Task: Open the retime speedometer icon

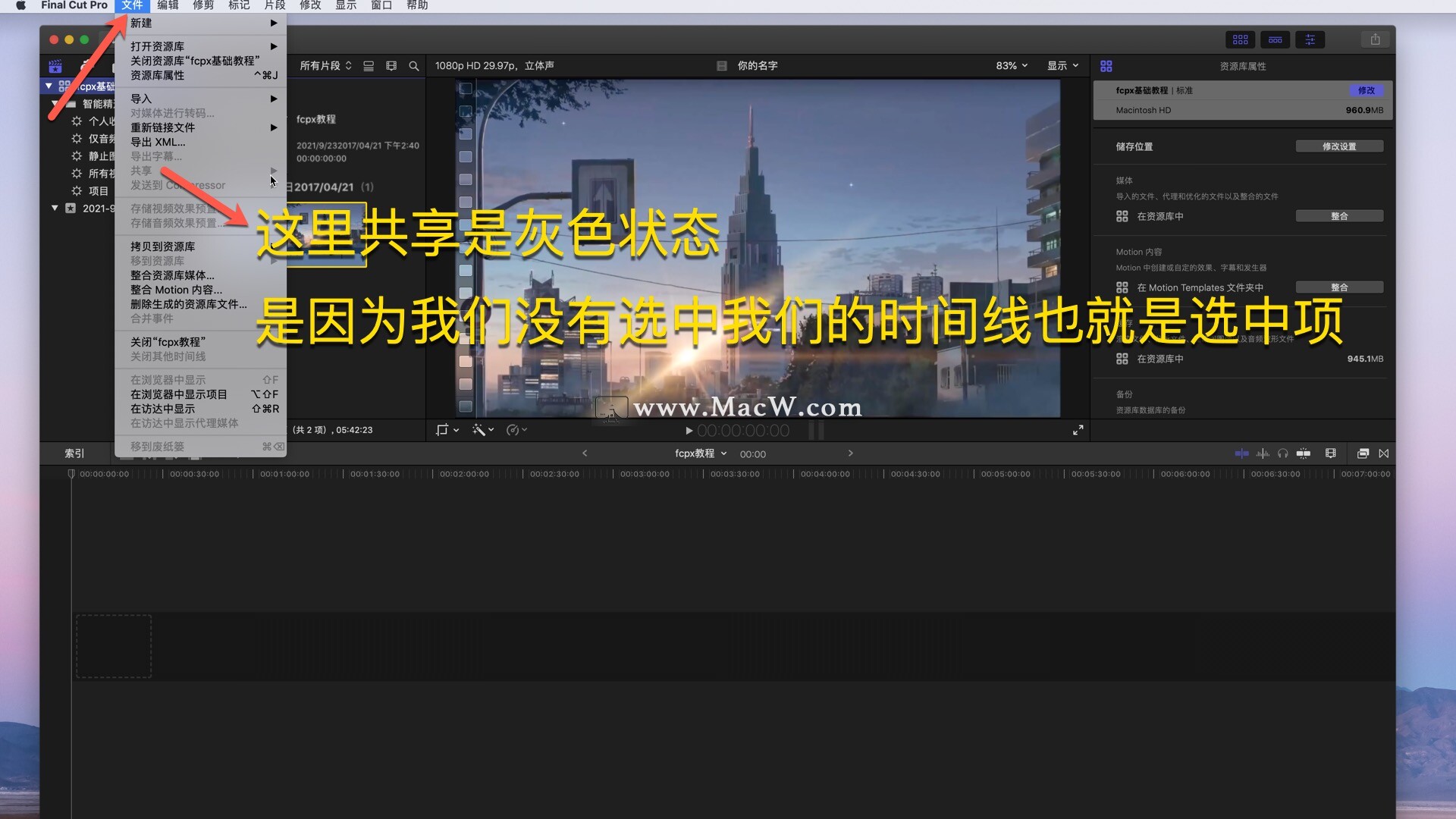Action: point(513,430)
